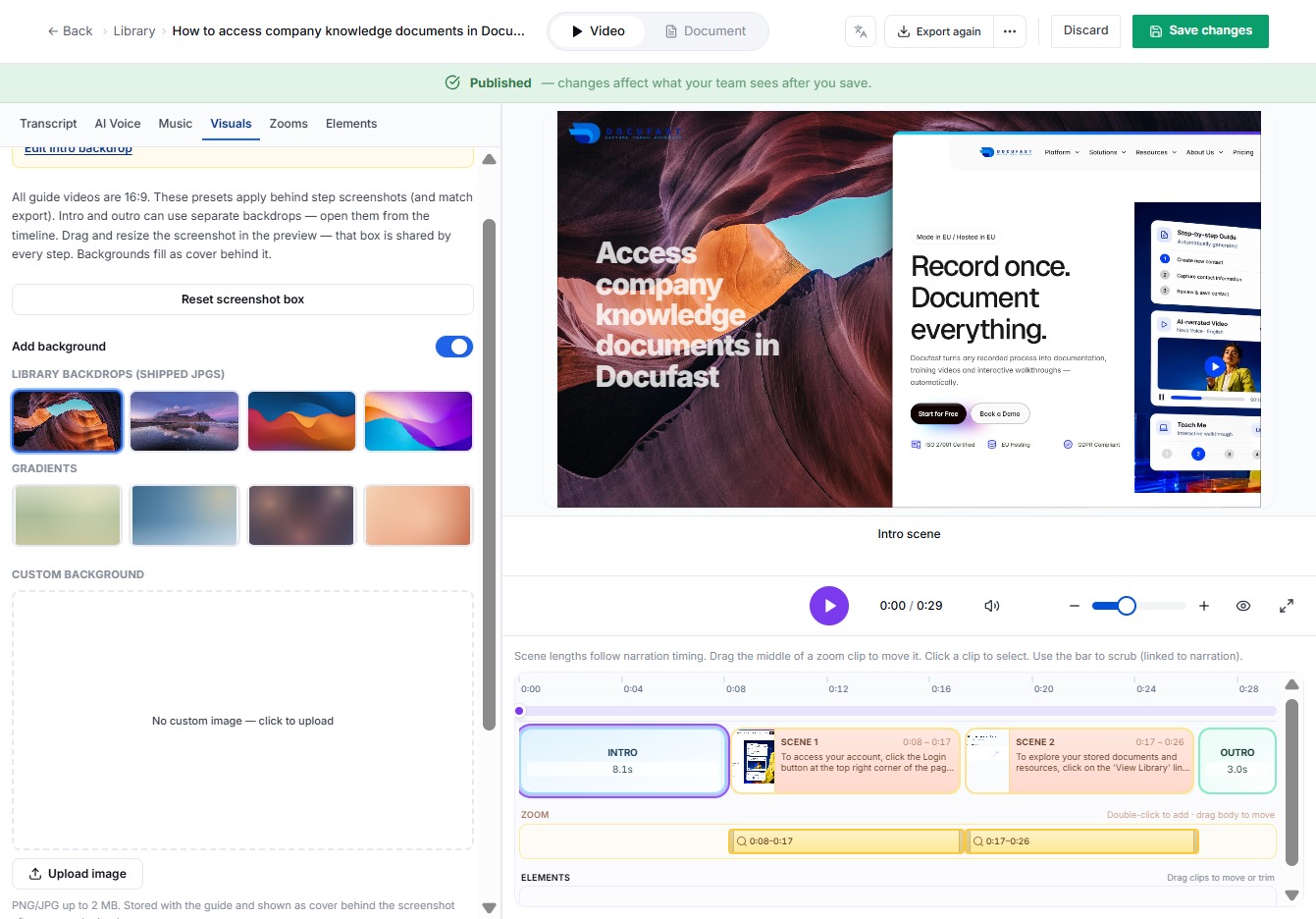Screen dimensions: 1316x919
Task: Select the 0:08-0:17 zoom clip
Action: (847, 841)
